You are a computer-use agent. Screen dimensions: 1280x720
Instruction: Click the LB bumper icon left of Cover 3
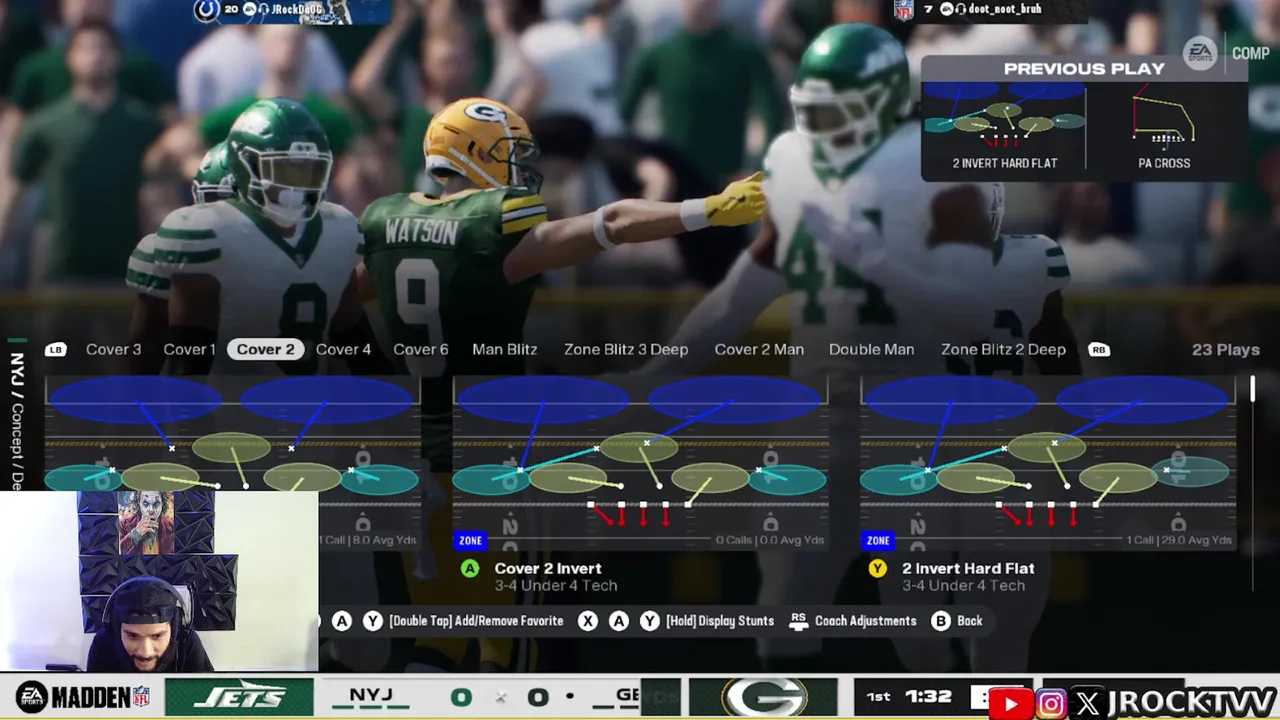click(x=56, y=349)
